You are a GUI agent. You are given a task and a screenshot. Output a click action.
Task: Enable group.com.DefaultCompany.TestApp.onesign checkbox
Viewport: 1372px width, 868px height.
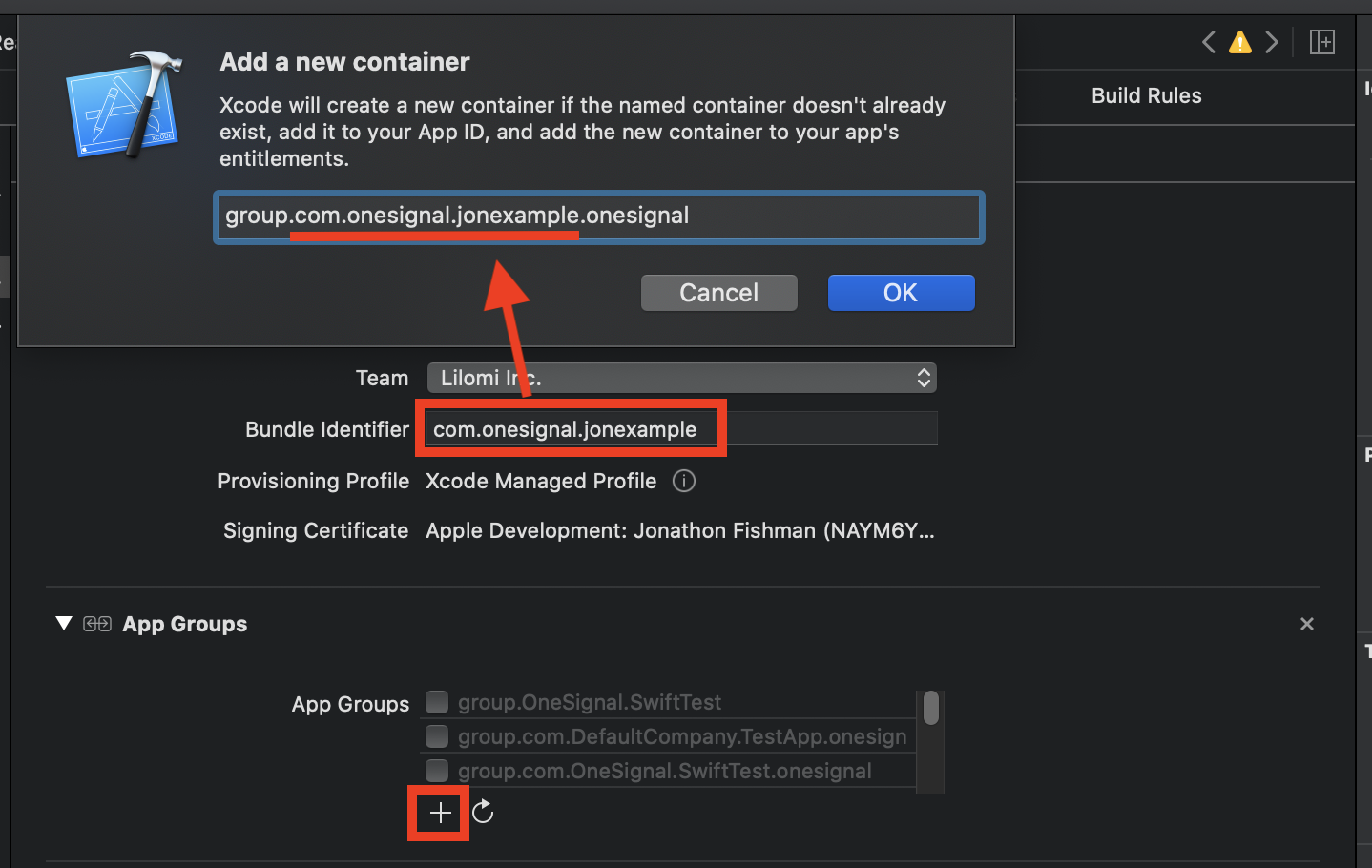(x=437, y=736)
